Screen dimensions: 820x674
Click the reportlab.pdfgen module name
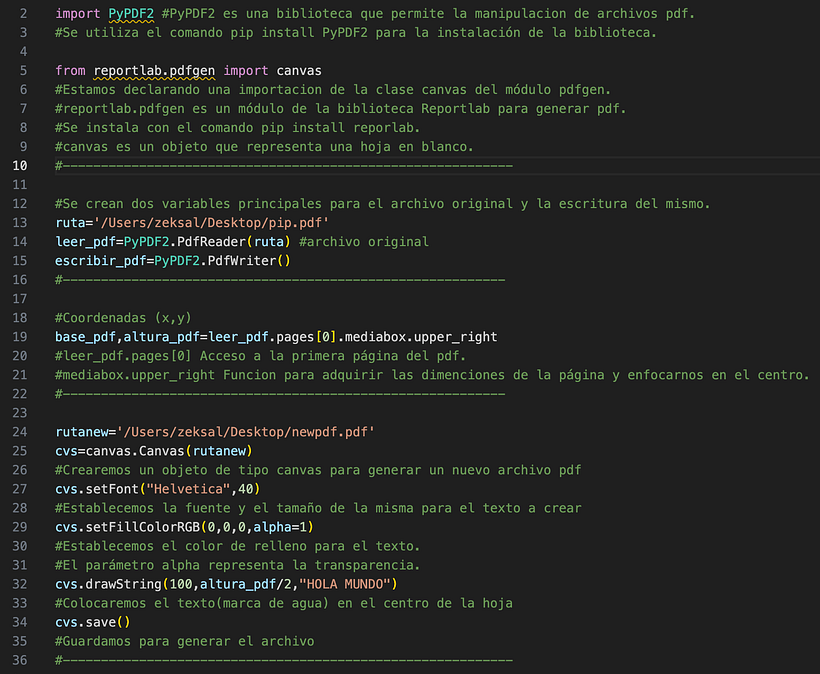(154, 71)
